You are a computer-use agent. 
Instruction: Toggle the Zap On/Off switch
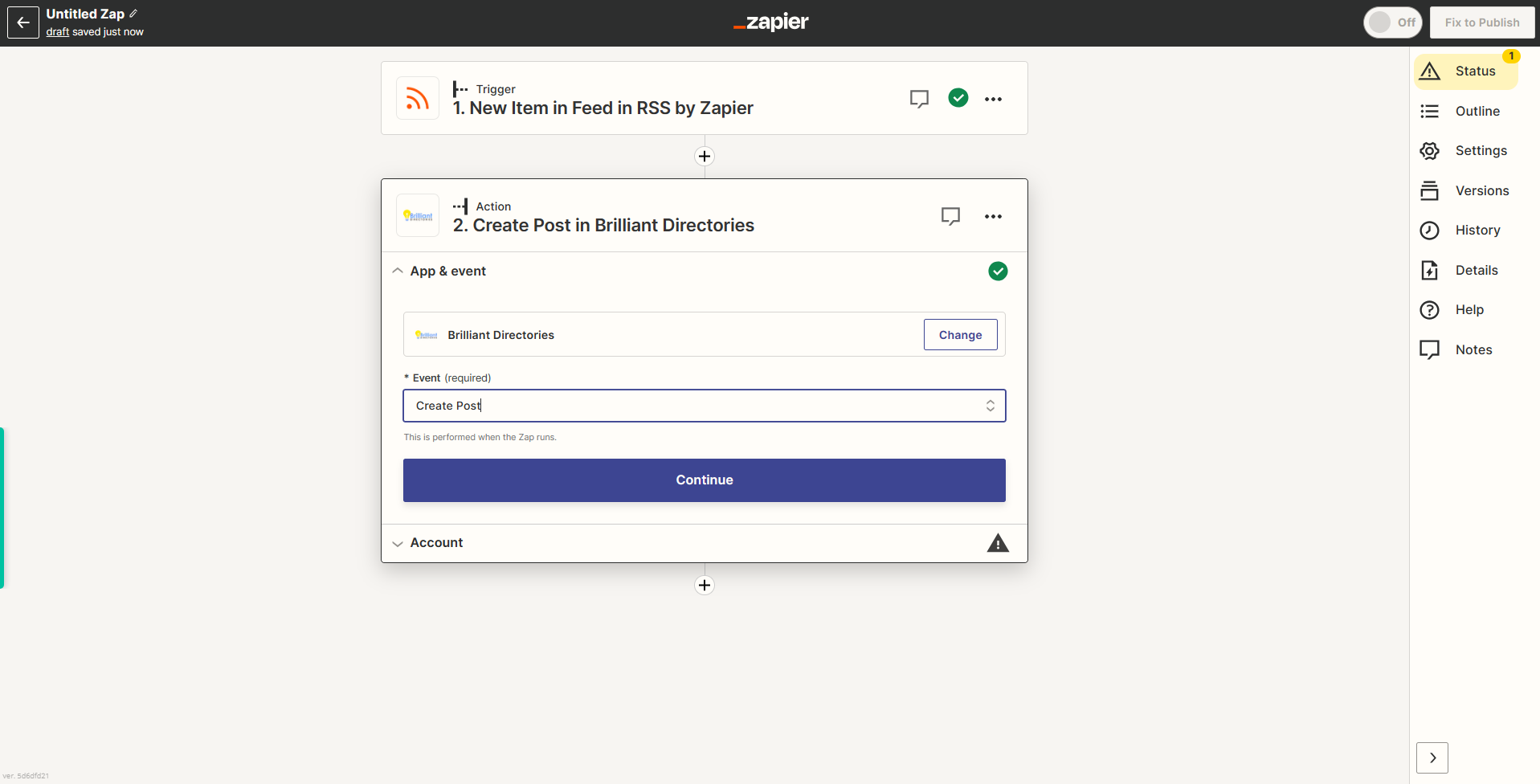tap(1393, 22)
